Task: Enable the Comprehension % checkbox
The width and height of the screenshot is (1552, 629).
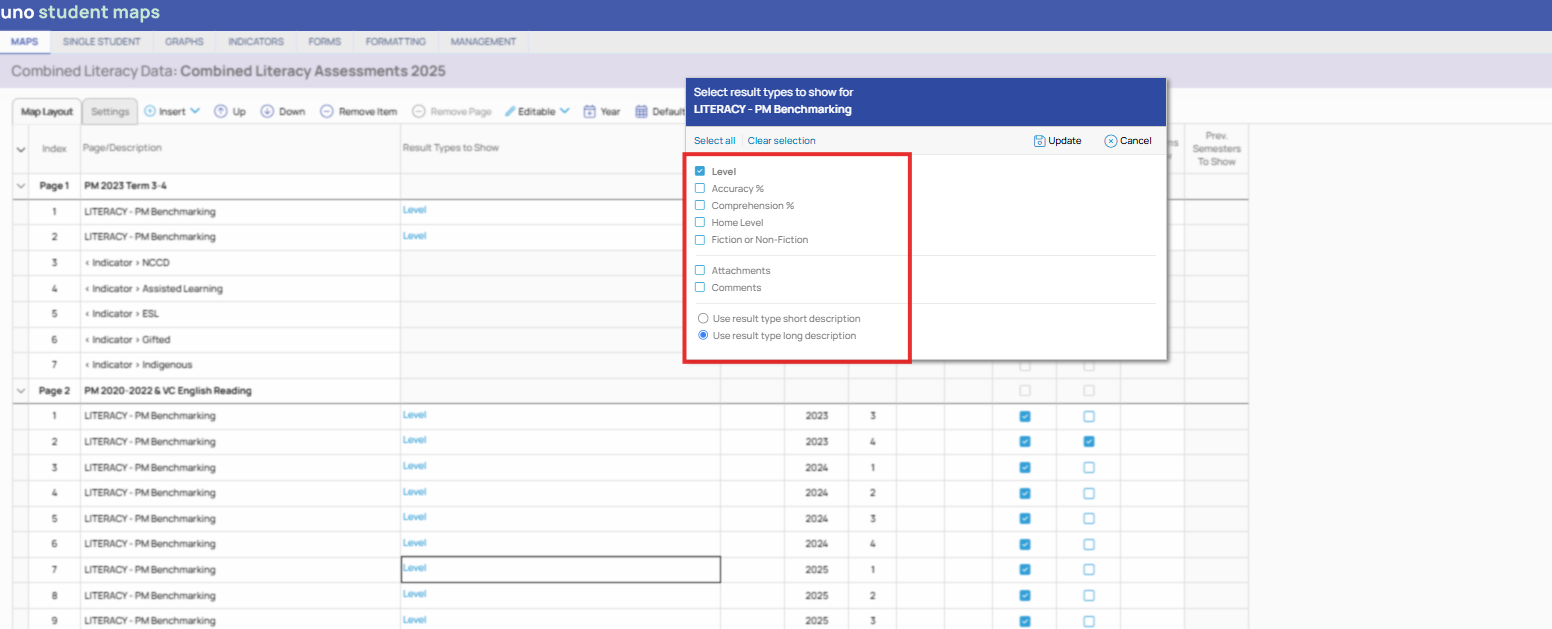Action: pyautogui.click(x=700, y=205)
